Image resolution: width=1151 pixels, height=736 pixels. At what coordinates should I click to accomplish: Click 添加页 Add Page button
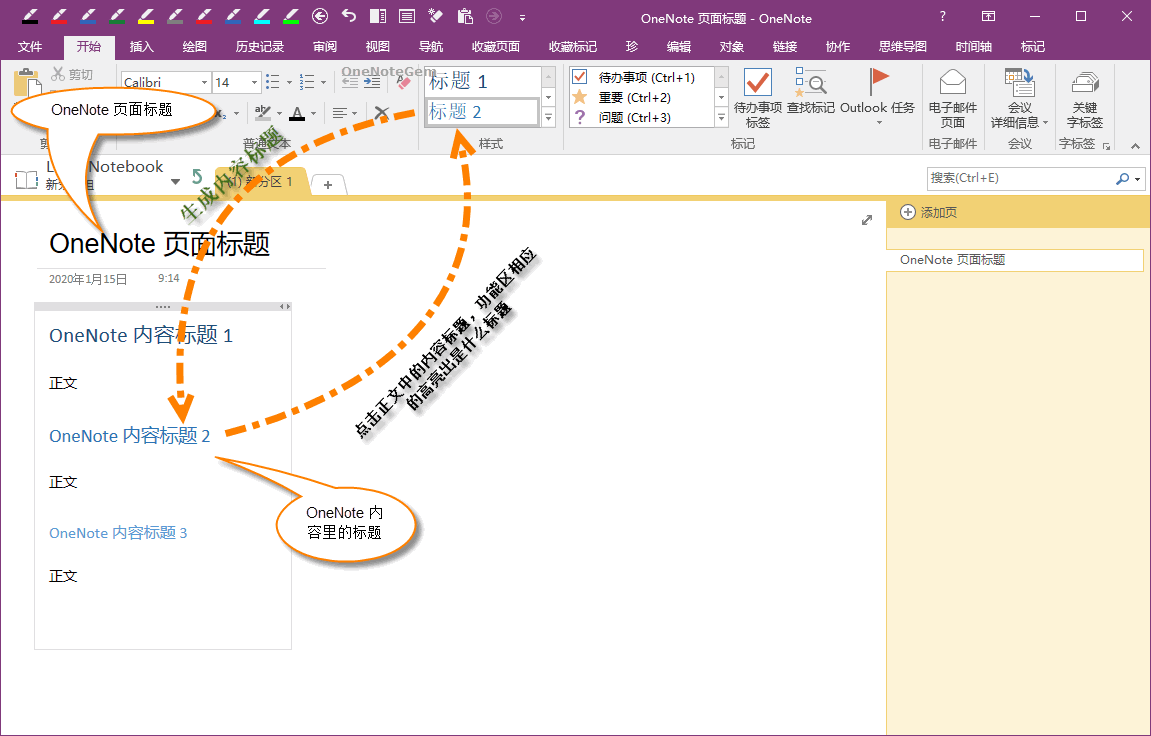[929, 212]
